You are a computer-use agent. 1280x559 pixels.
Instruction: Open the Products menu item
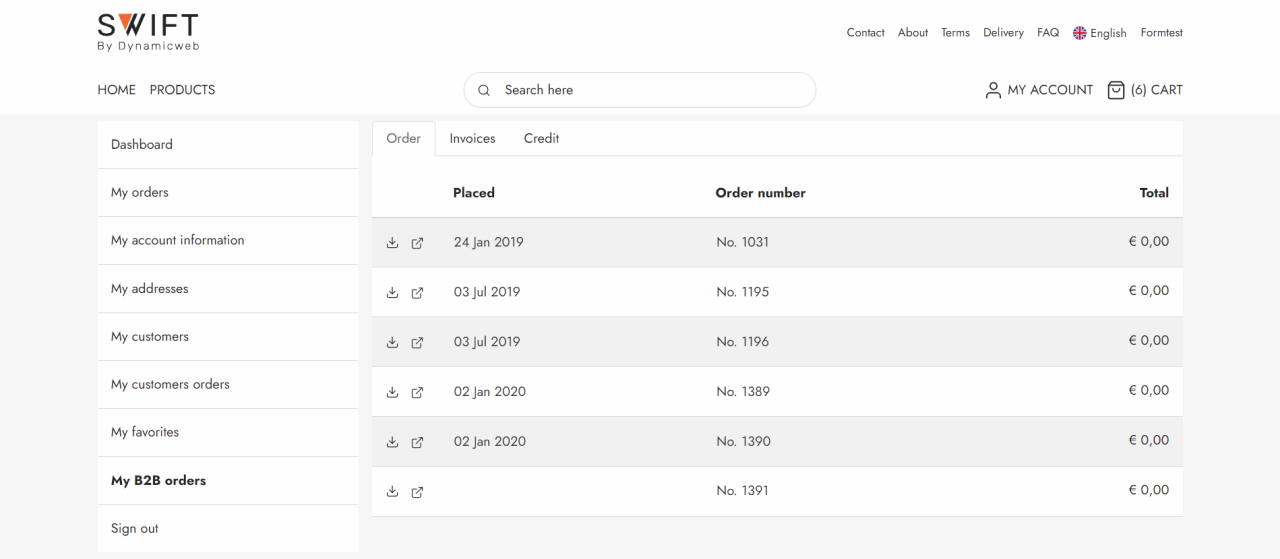182,90
